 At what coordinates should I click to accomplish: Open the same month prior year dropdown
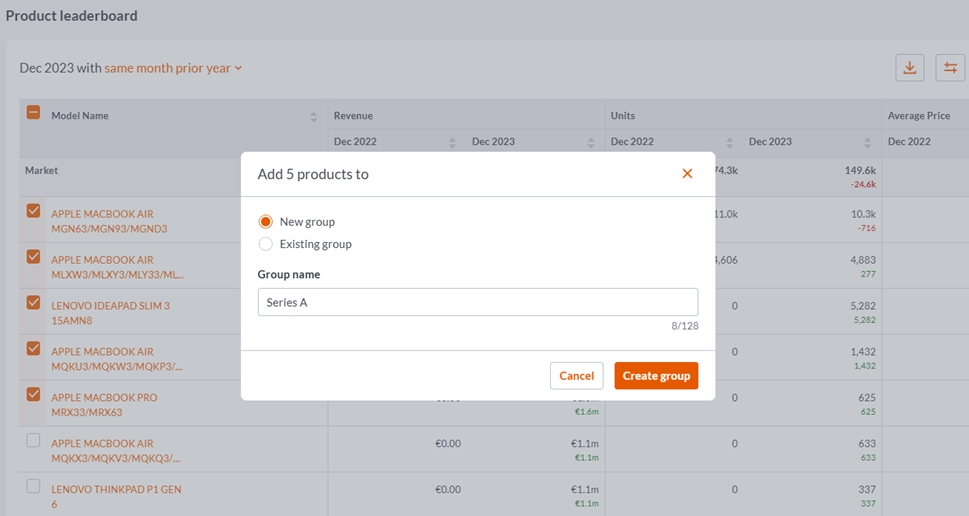pos(173,68)
